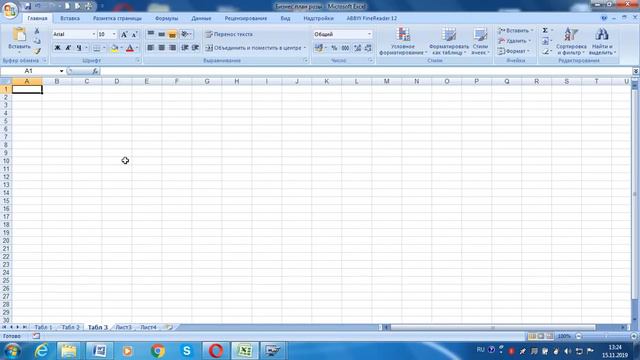Switch to the Данные tab

point(201,18)
